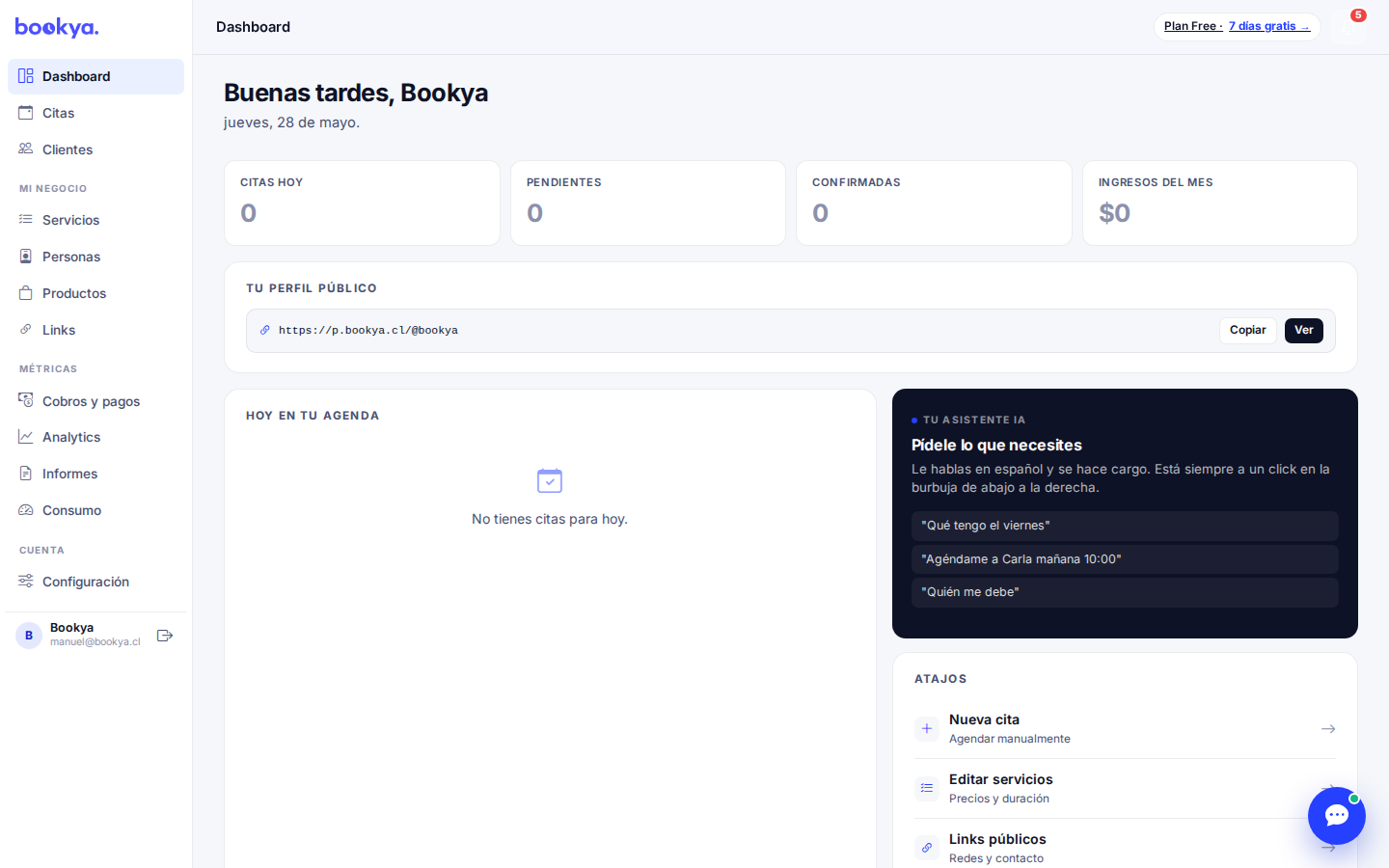Open the Citas hoy card
The image size is (1389, 868).
point(362,203)
